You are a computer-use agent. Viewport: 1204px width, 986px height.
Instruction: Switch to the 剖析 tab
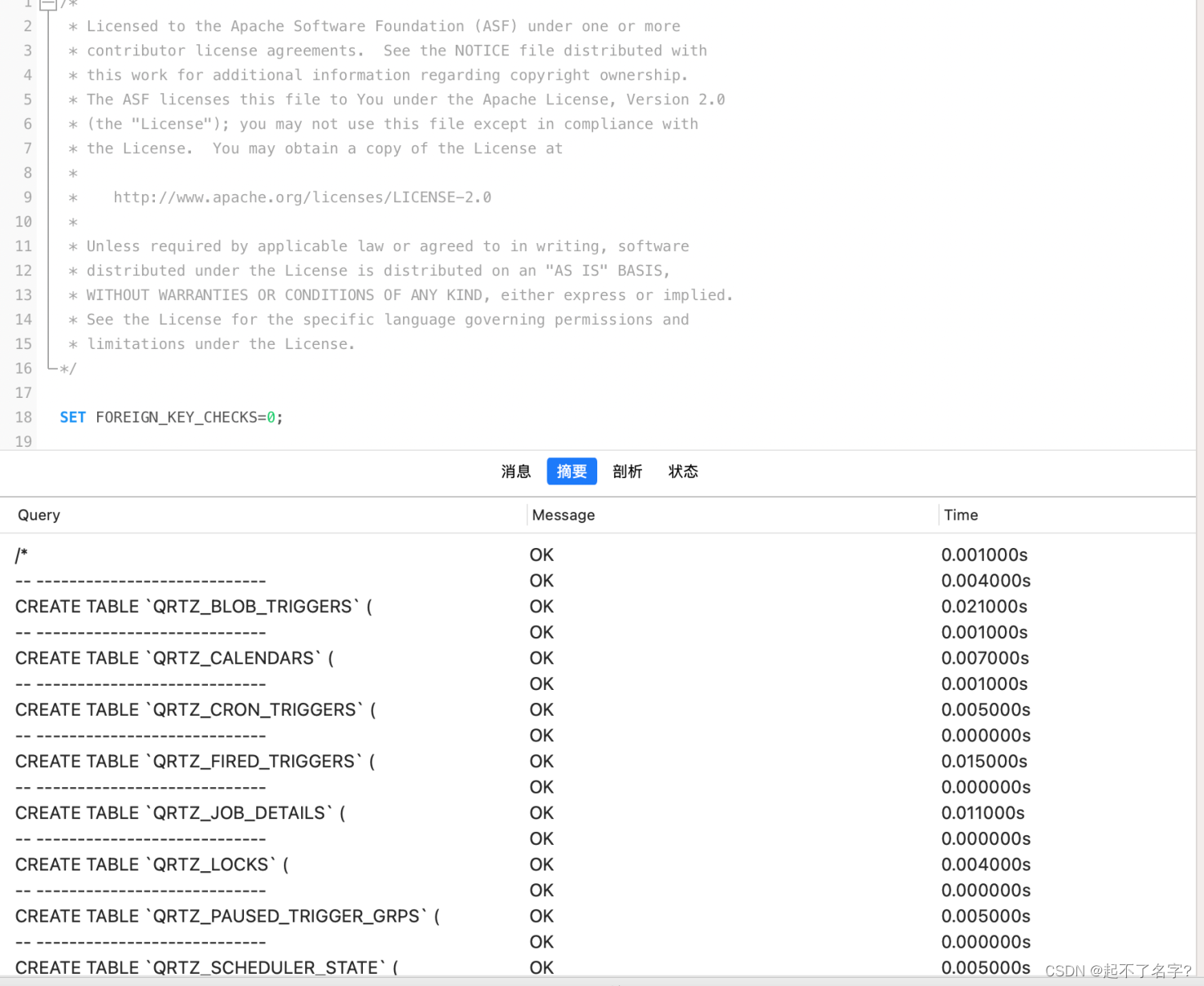pos(627,472)
